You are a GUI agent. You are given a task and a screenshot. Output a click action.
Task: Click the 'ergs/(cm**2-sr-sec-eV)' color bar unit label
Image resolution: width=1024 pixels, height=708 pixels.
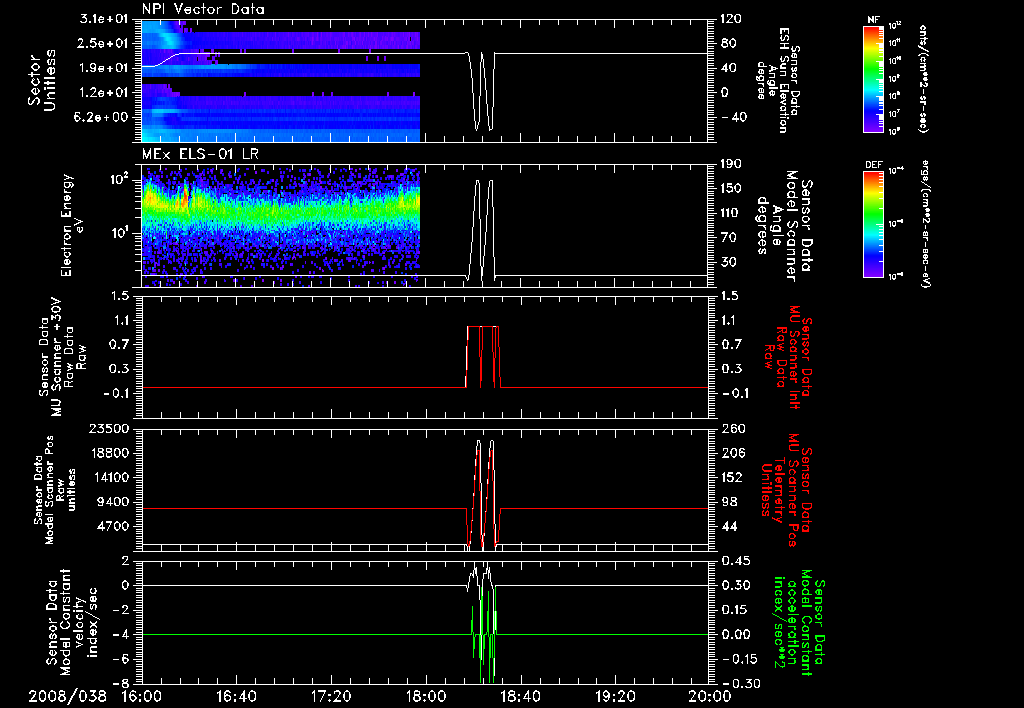coord(925,224)
